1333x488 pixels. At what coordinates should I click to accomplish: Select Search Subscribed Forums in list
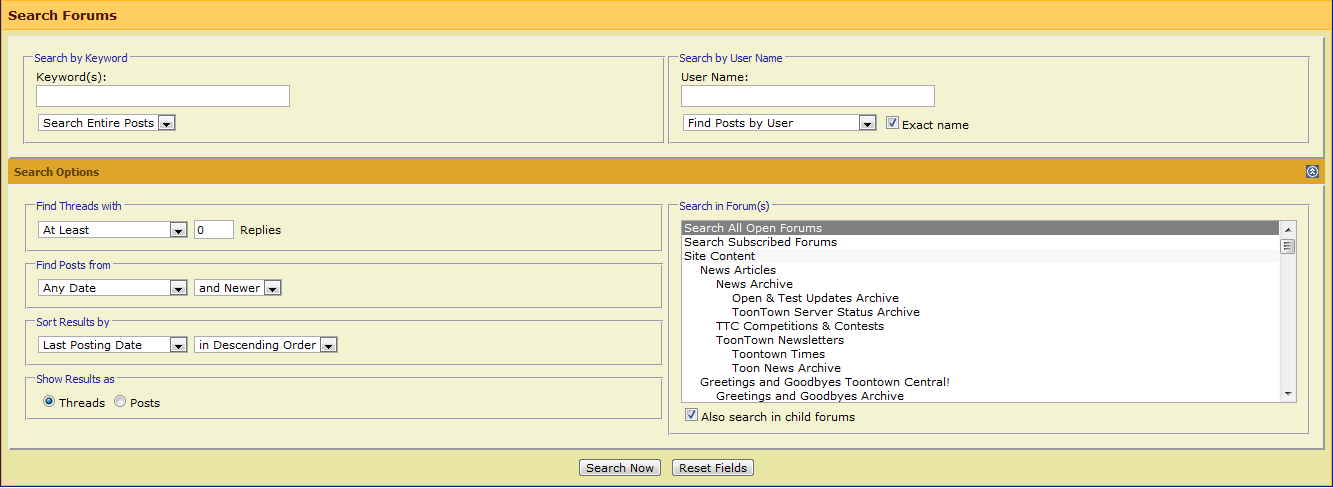[x=980, y=242]
